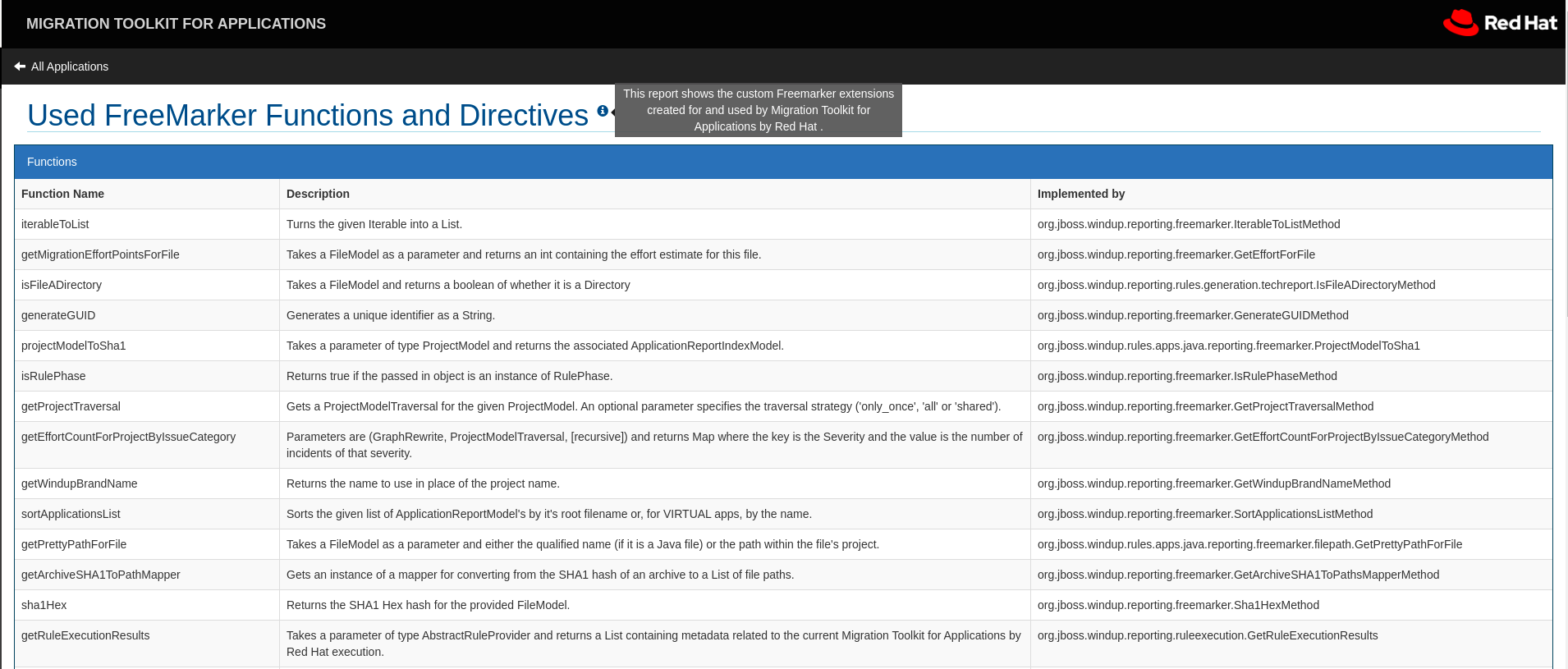This screenshot has width=1568, height=669.
Task: Select the sha1Hex function name
Action: click(x=44, y=605)
